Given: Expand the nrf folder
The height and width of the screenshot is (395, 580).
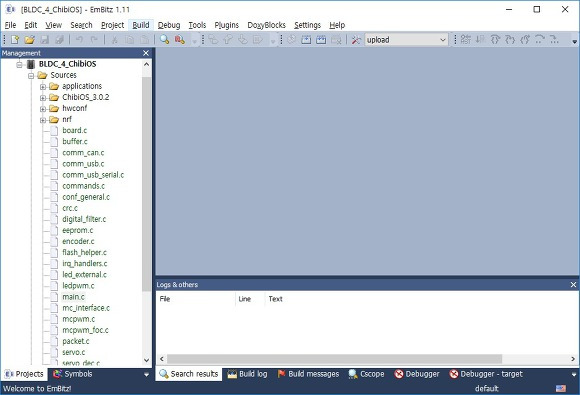Looking at the screenshot, I should [43, 120].
